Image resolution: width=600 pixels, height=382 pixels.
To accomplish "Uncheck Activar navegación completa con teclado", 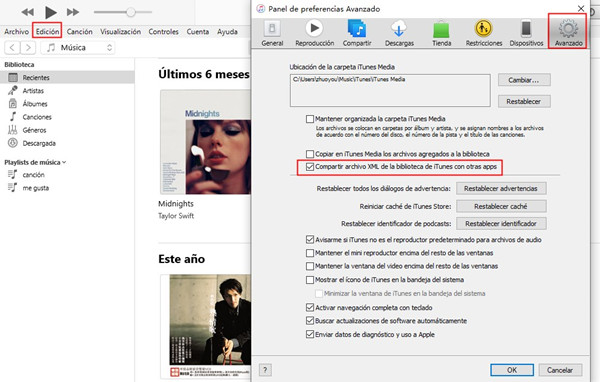I will coord(310,307).
